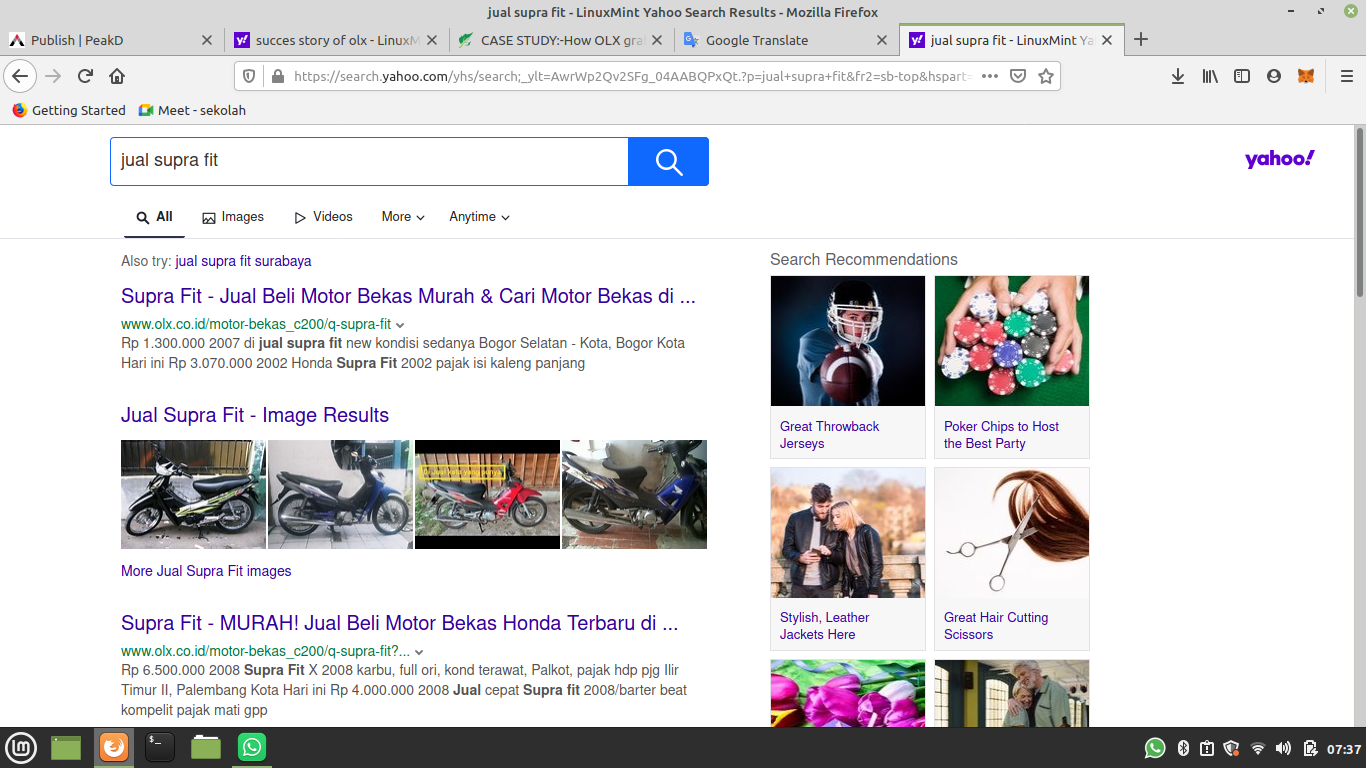Click the WhatsApp tray icon
Viewport: 1366px width, 768px height.
[1155, 748]
